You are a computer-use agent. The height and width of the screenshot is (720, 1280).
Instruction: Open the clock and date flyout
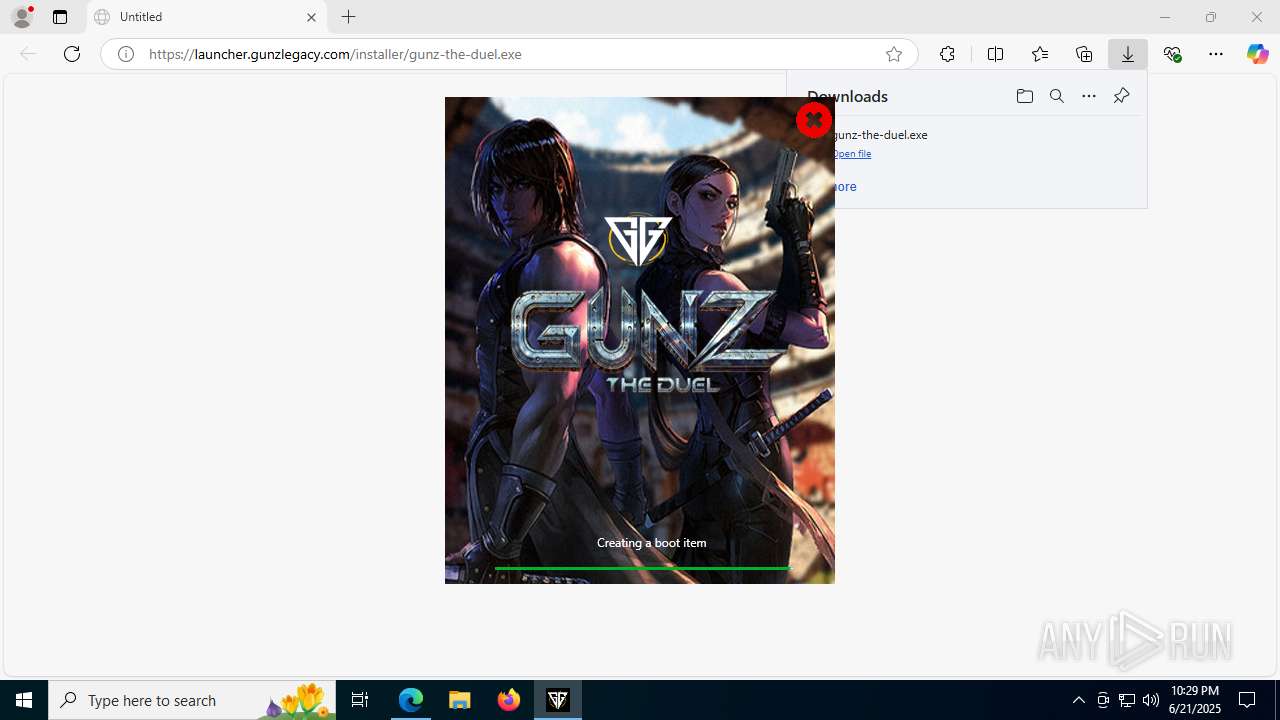click(1195, 700)
